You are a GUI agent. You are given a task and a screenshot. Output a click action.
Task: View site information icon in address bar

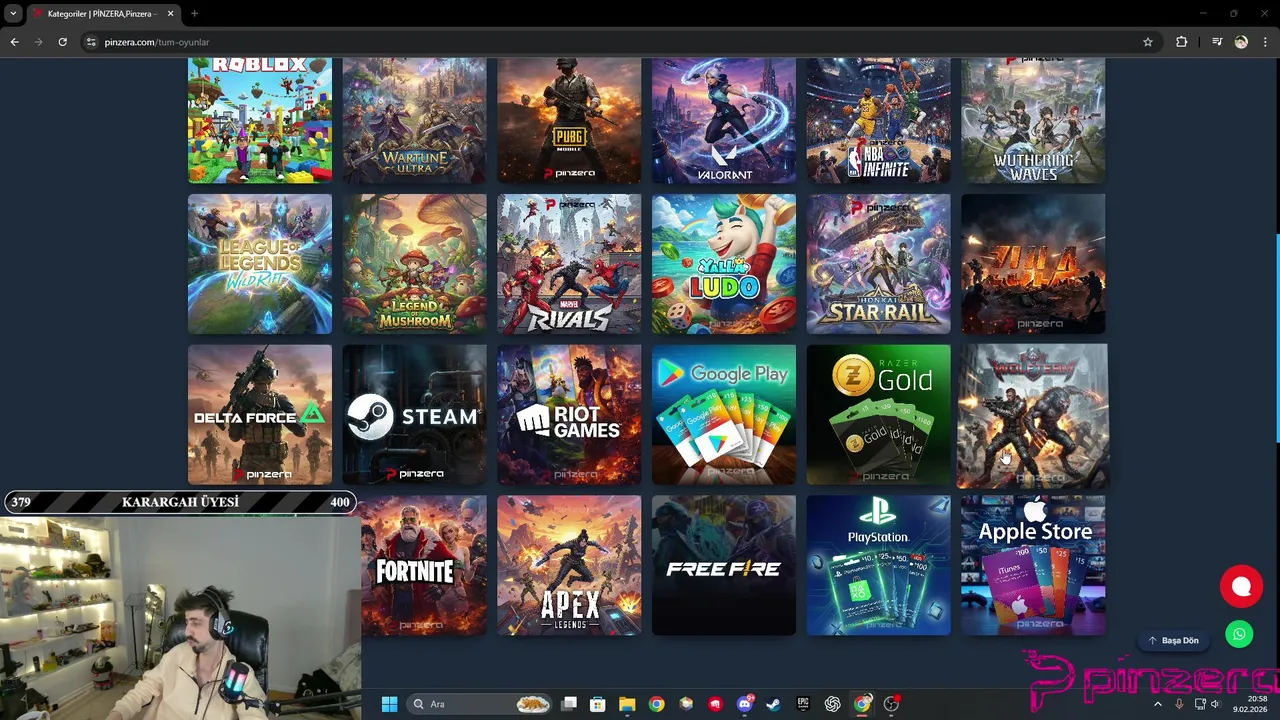click(x=91, y=42)
